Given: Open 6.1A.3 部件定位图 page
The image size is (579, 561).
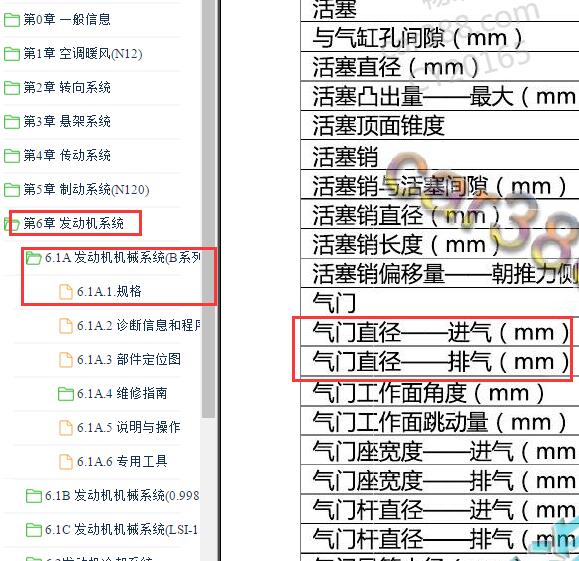Looking at the screenshot, I should click(129, 359).
